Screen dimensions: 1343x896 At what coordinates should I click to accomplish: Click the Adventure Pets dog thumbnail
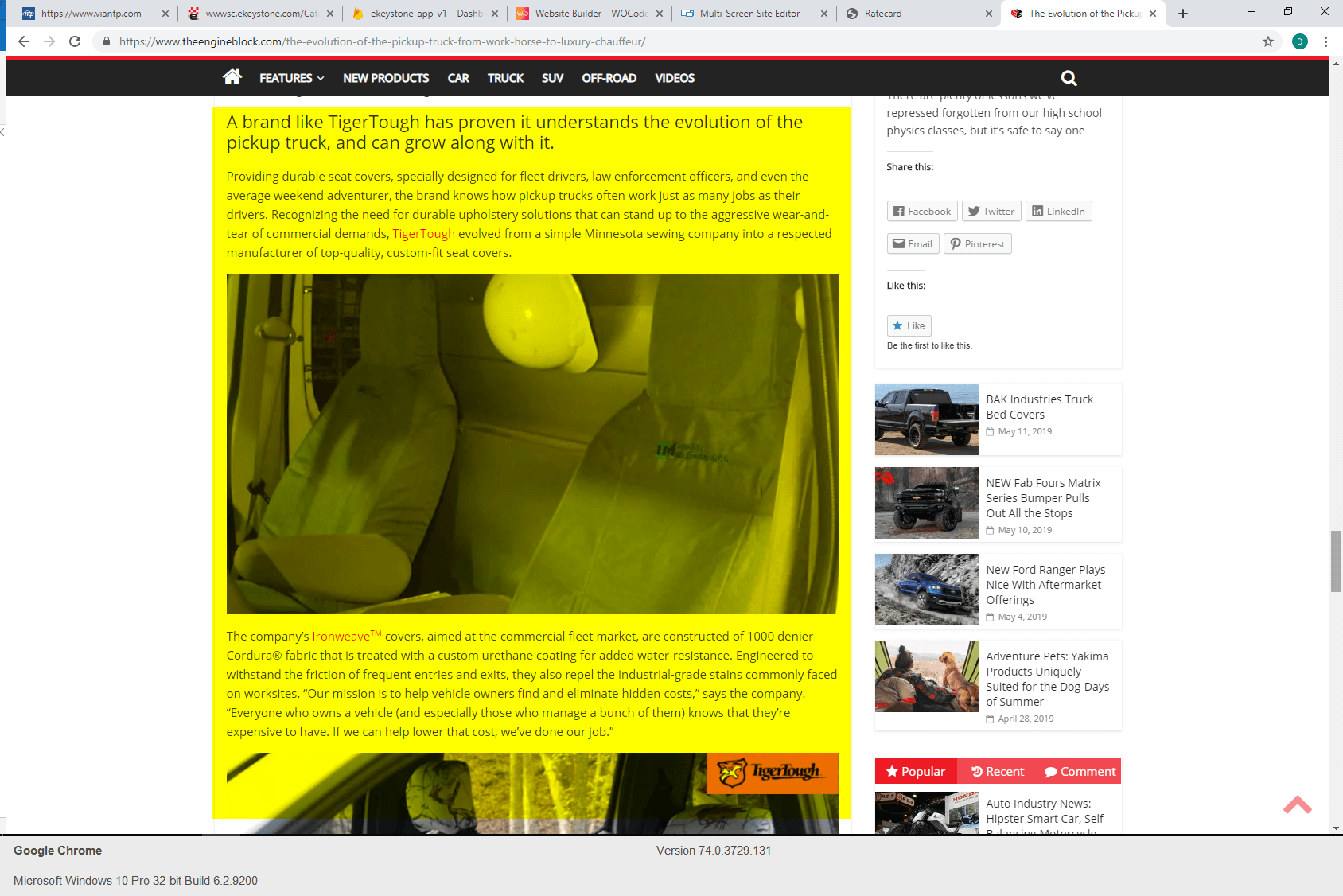tap(926, 676)
